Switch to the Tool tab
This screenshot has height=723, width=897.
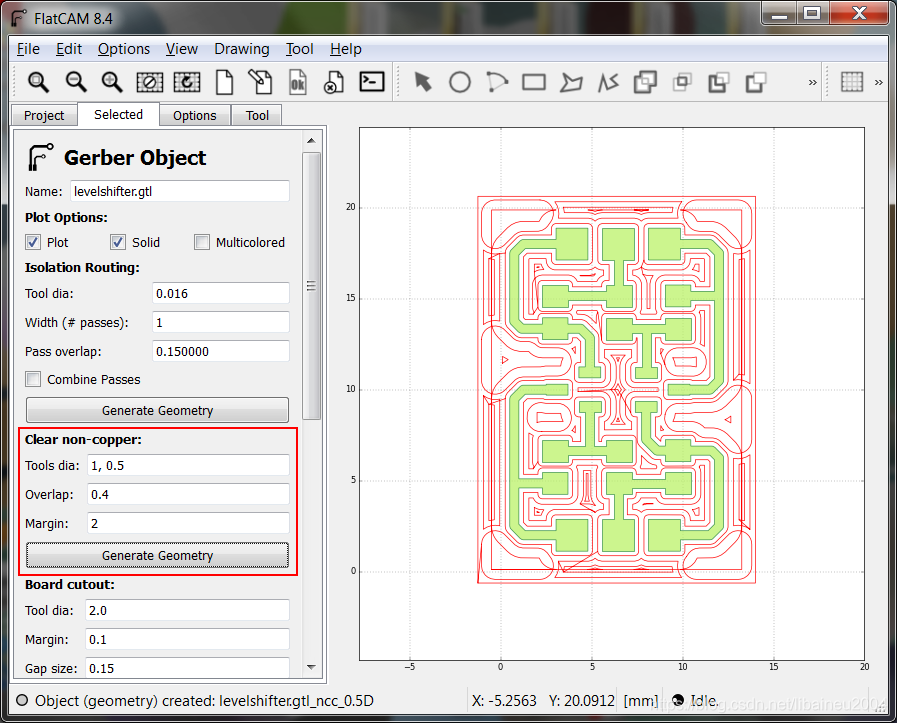257,116
